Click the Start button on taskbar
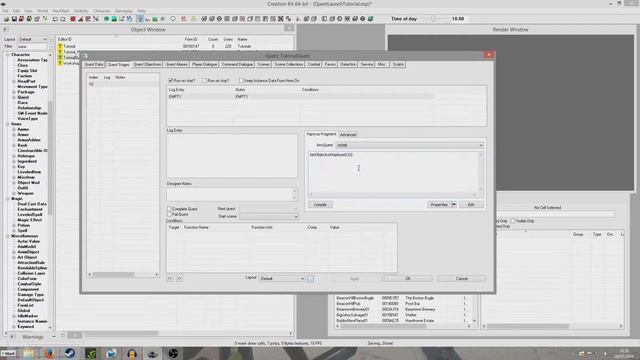 click(x=8, y=353)
